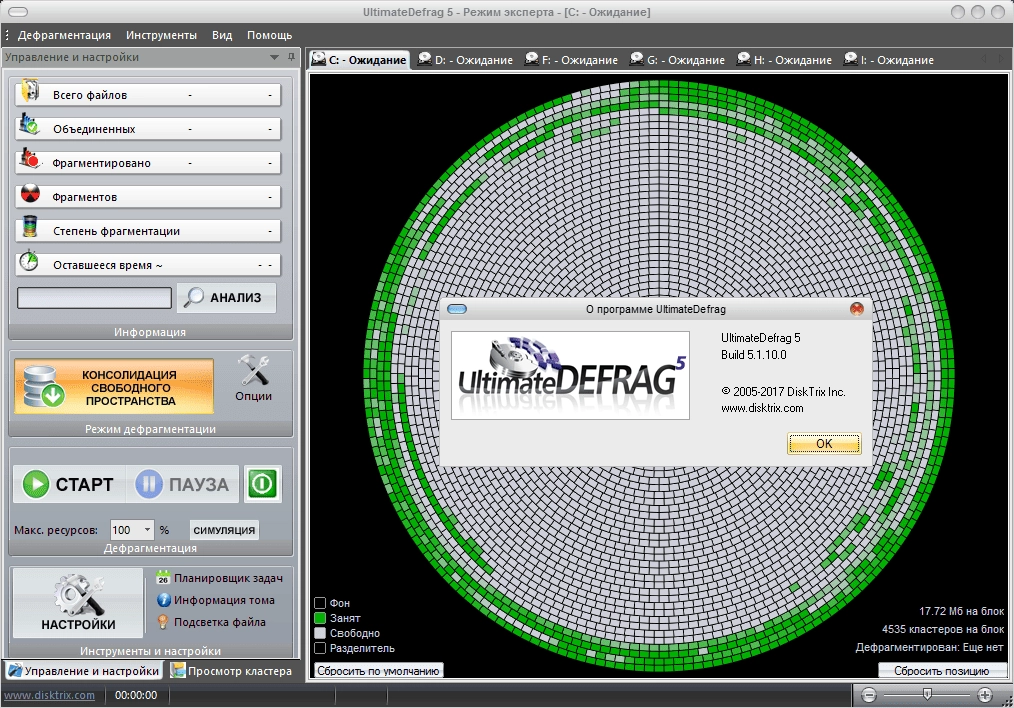
Task: Click the database icon in consolidation mode
Action: click(x=43, y=386)
